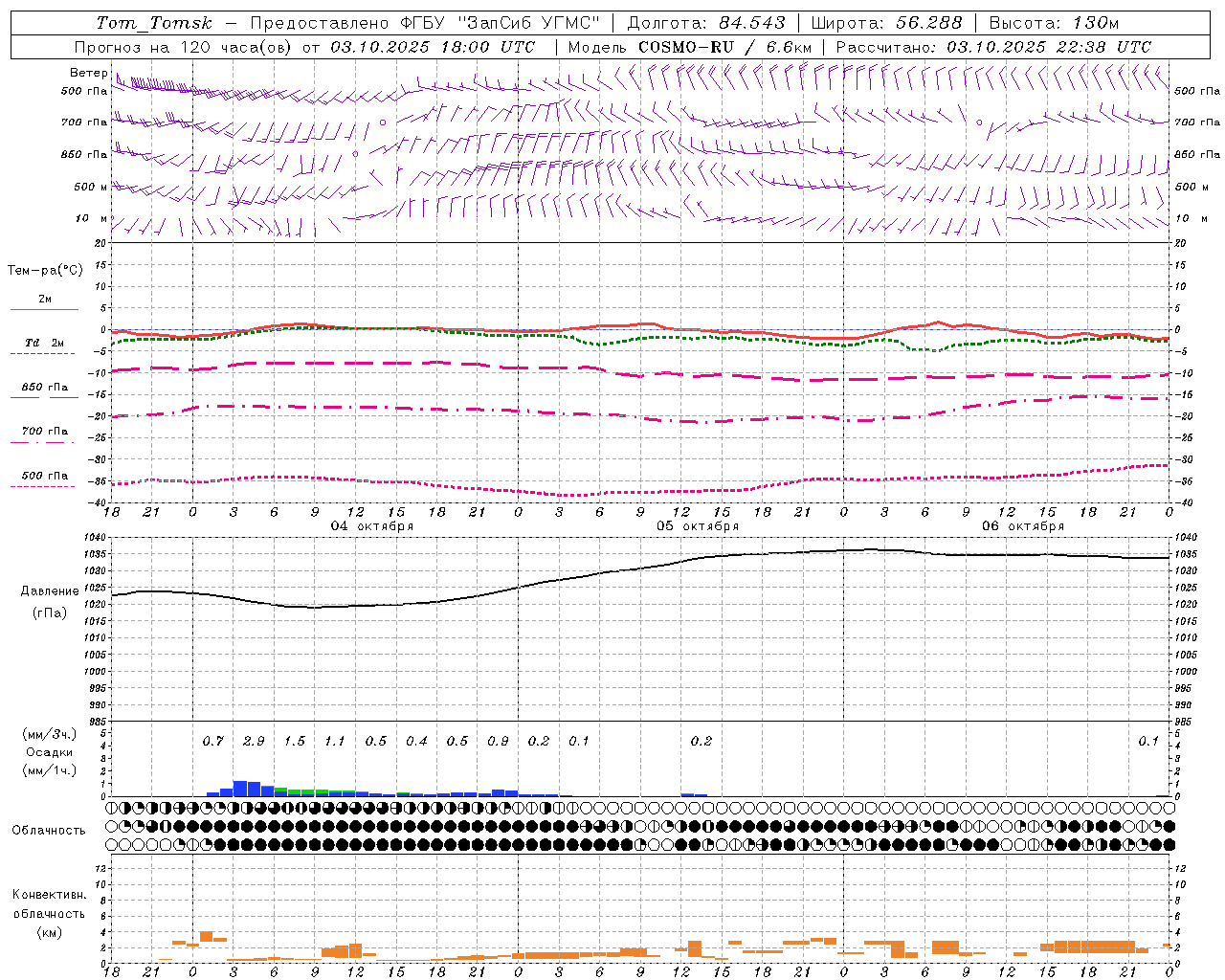Click the Облачность panel label
This screenshot has height=980, width=1225.
coord(49,830)
